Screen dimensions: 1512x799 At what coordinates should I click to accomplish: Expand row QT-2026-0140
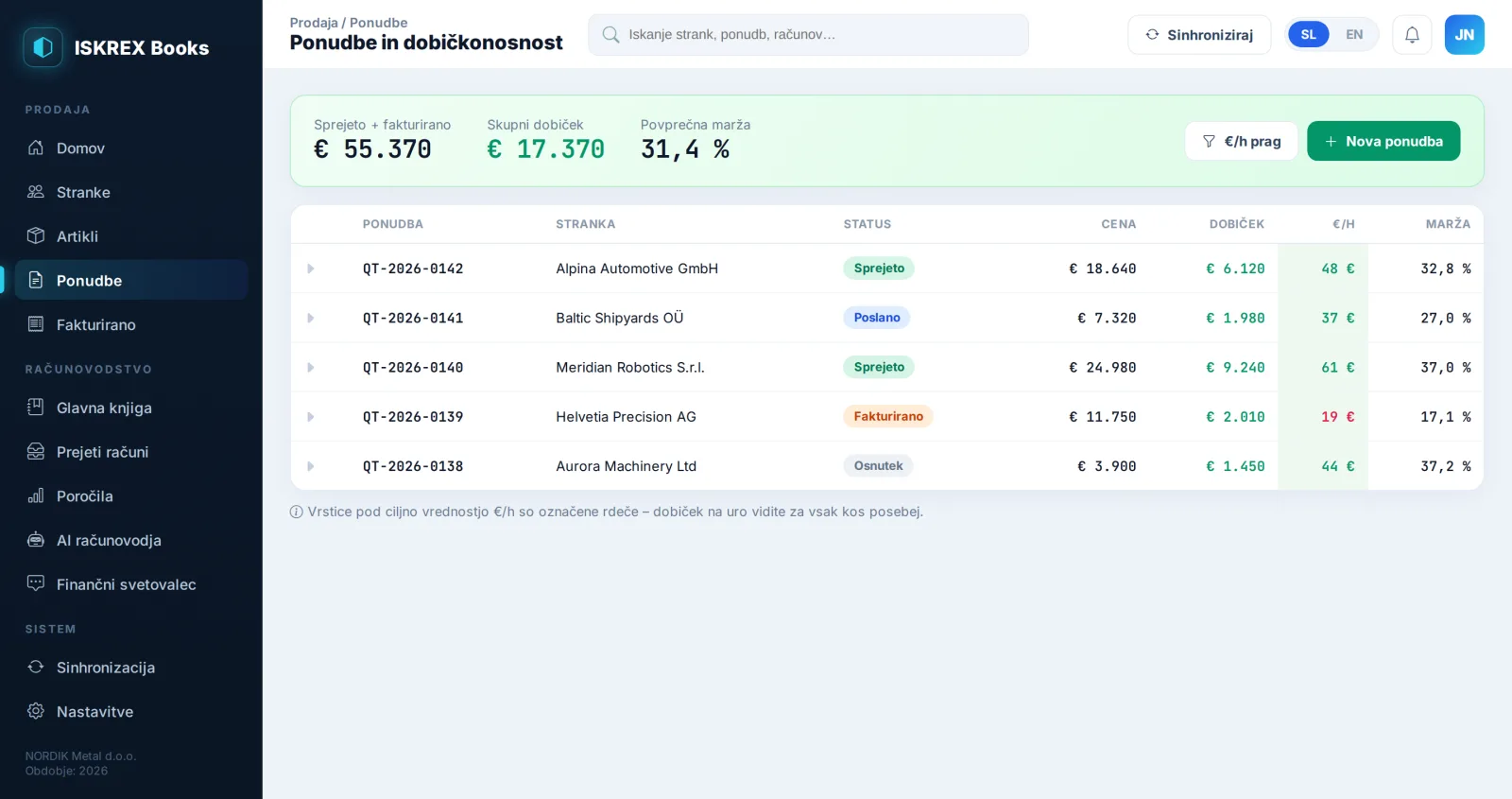pos(310,367)
